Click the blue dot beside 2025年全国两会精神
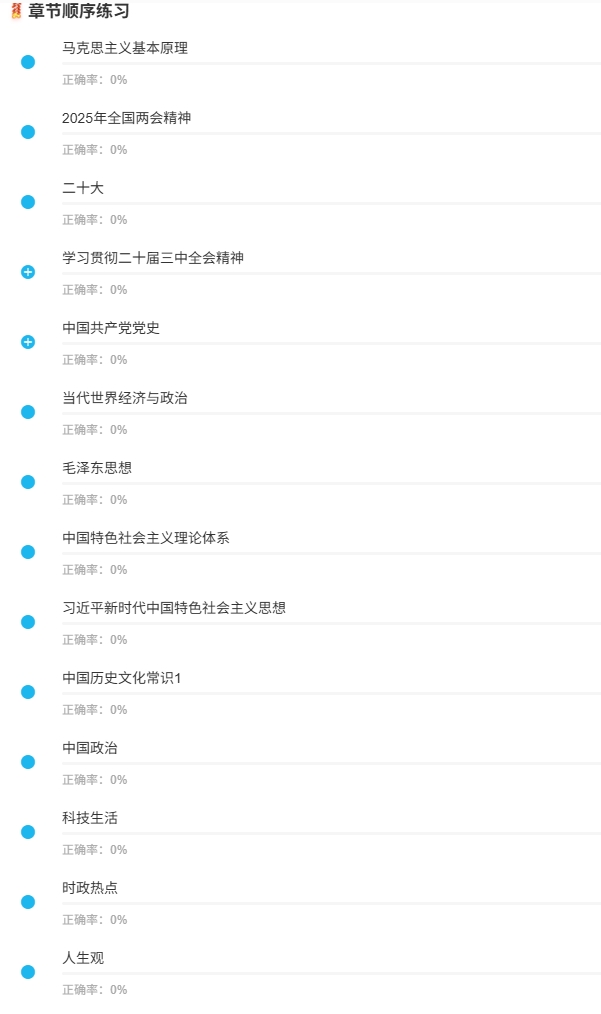The image size is (601, 1014). 28,132
